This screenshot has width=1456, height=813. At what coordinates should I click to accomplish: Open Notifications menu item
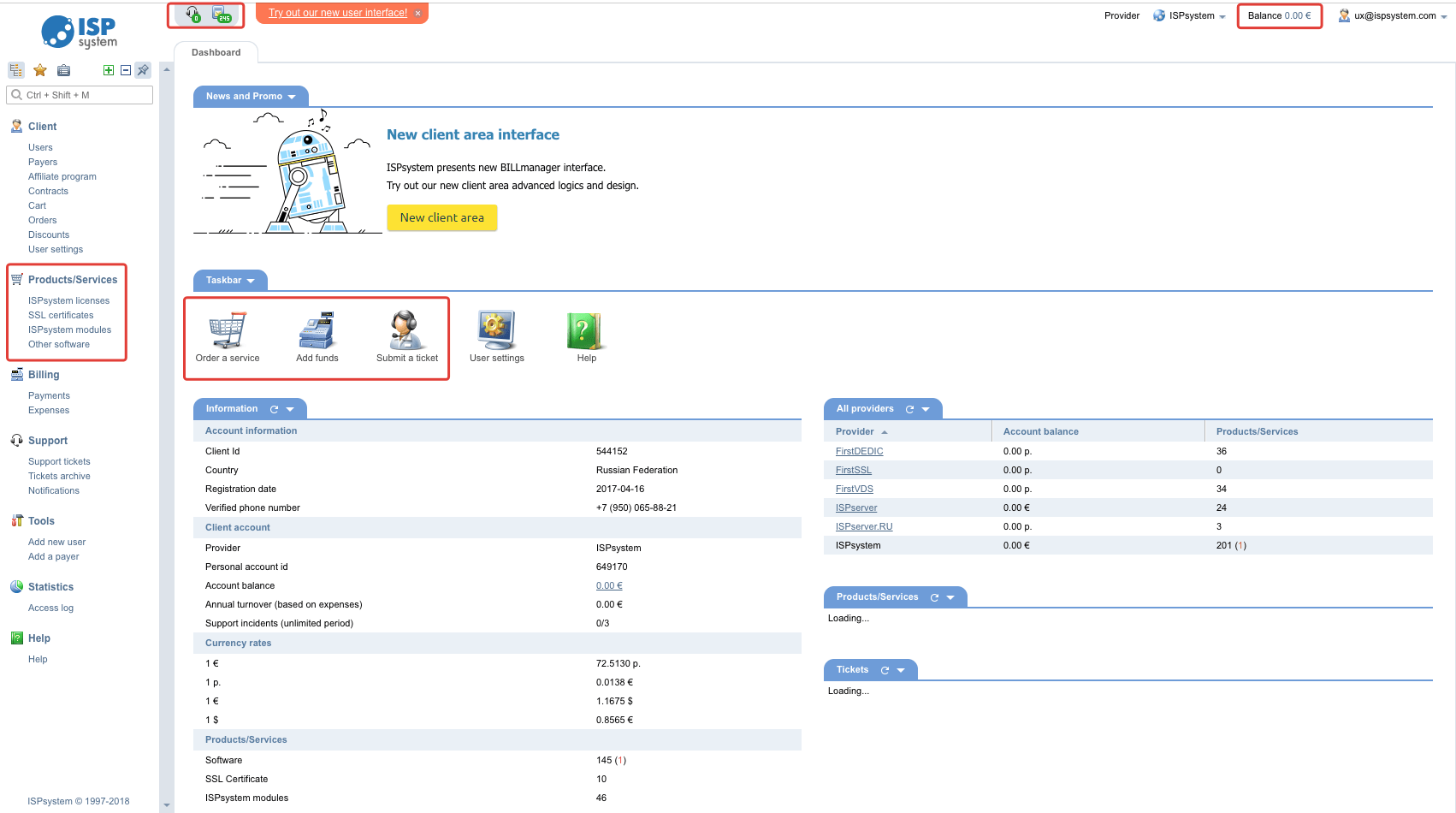pos(54,490)
